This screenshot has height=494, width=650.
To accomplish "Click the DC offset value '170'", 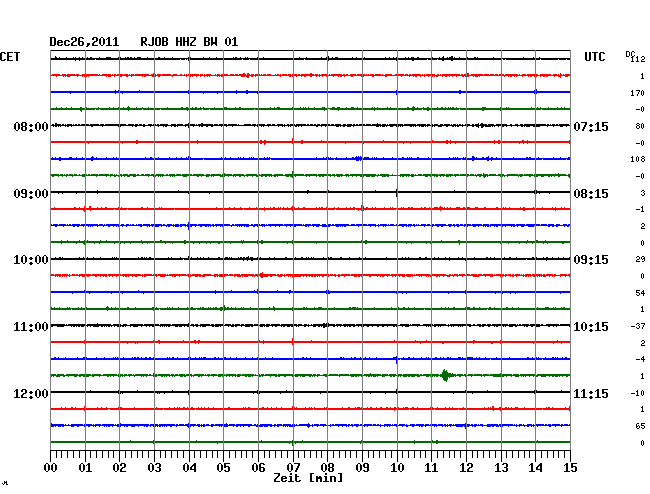I will point(637,93).
